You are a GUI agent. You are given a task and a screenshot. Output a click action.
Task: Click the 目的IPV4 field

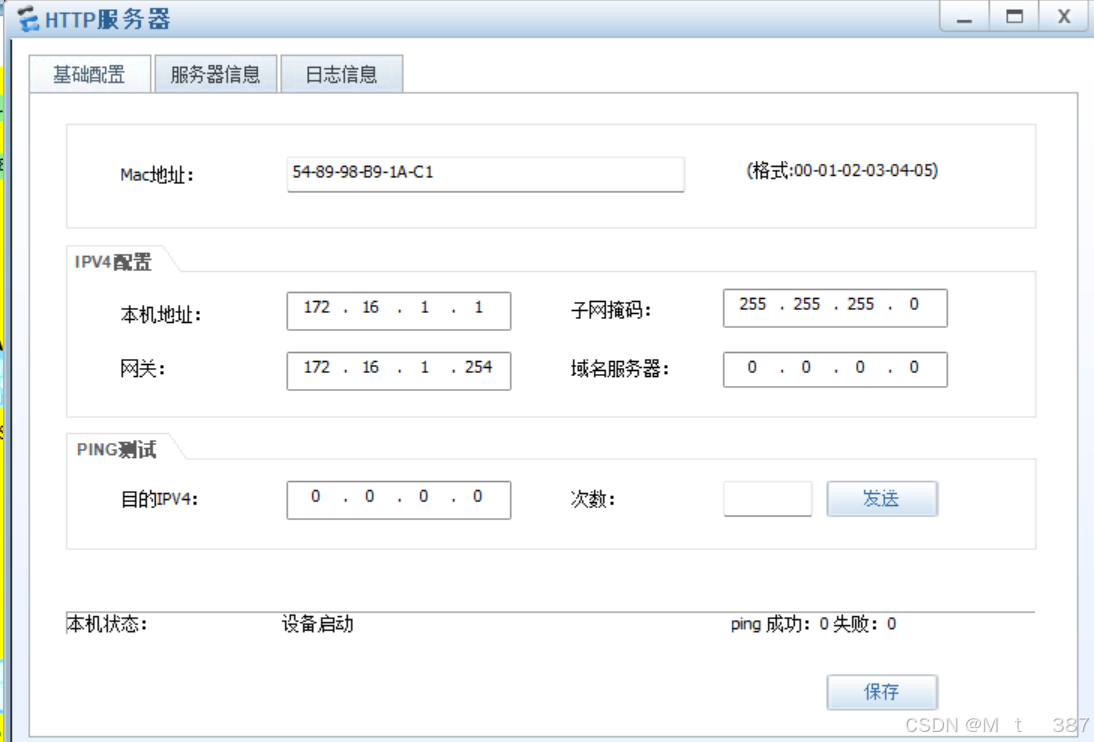pyautogui.click(x=398, y=499)
